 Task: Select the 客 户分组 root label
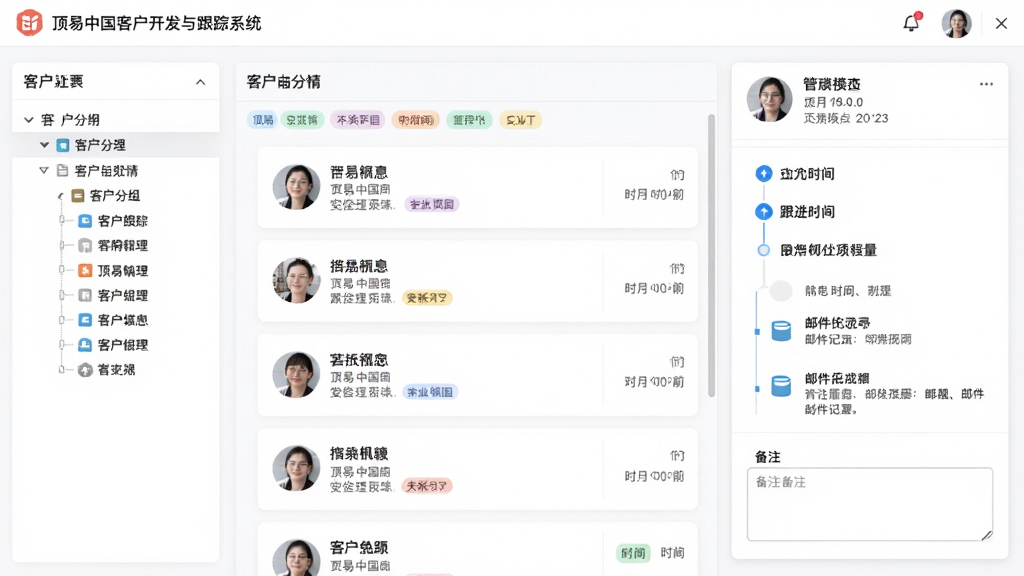pos(70,120)
